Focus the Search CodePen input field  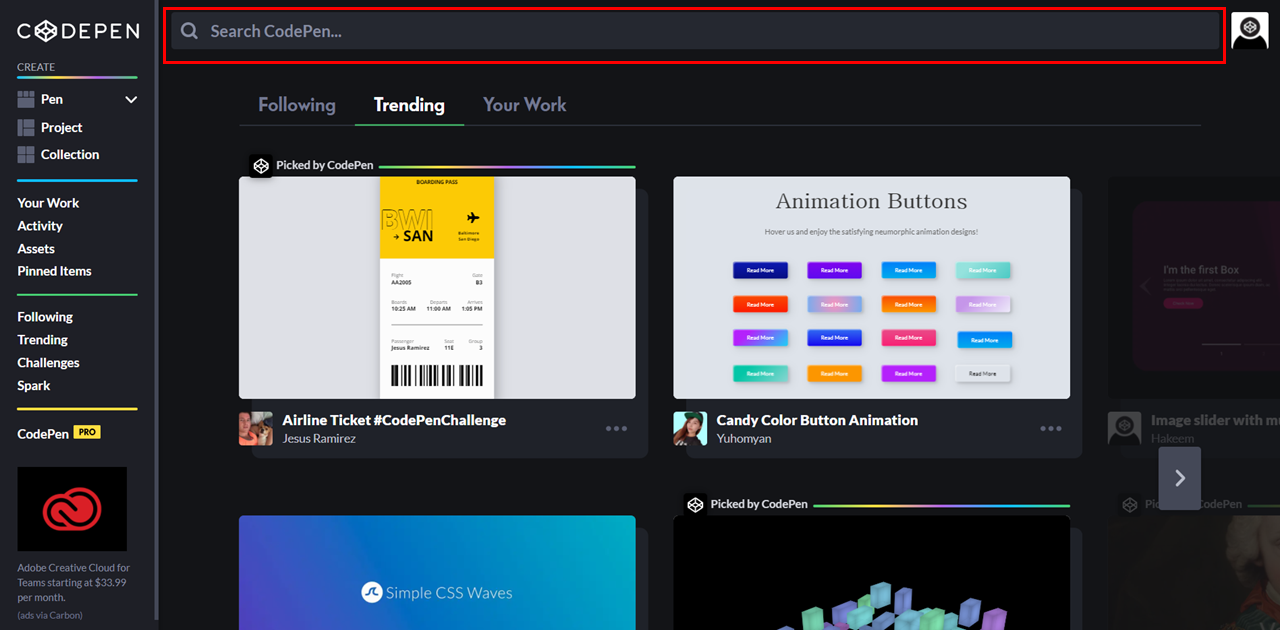pyautogui.click(x=695, y=31)
